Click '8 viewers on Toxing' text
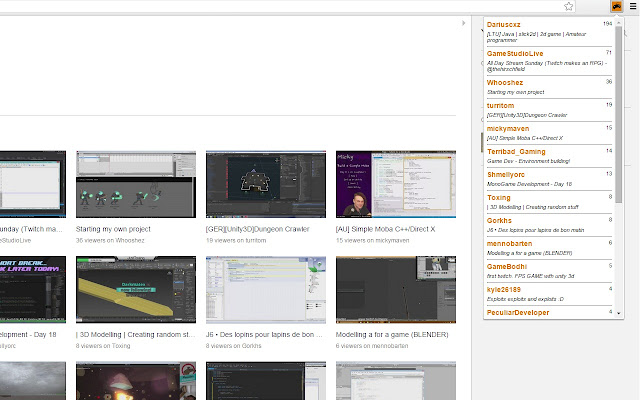 tap(103, 346)
